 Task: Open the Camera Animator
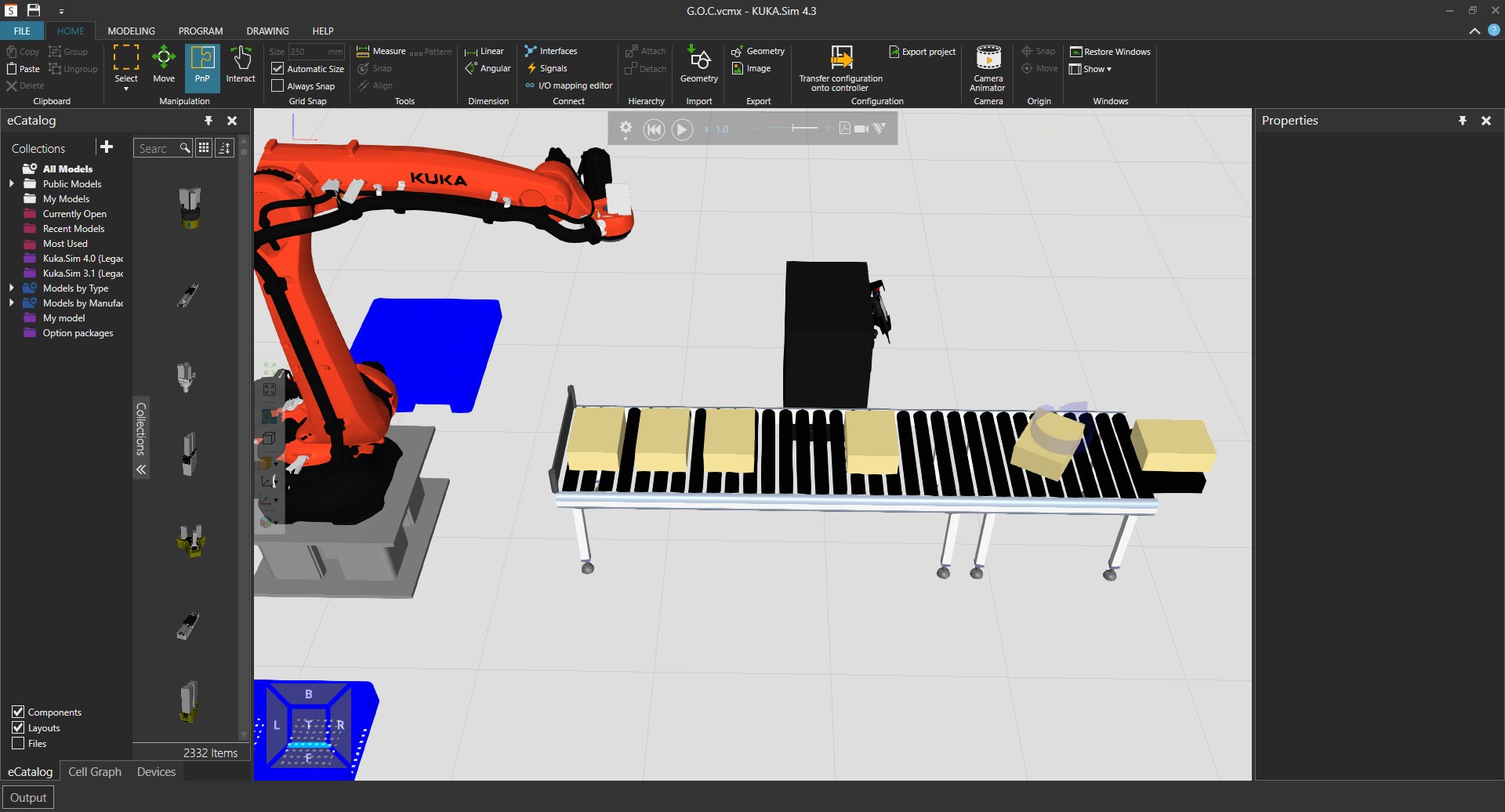[x=988, y=68]
